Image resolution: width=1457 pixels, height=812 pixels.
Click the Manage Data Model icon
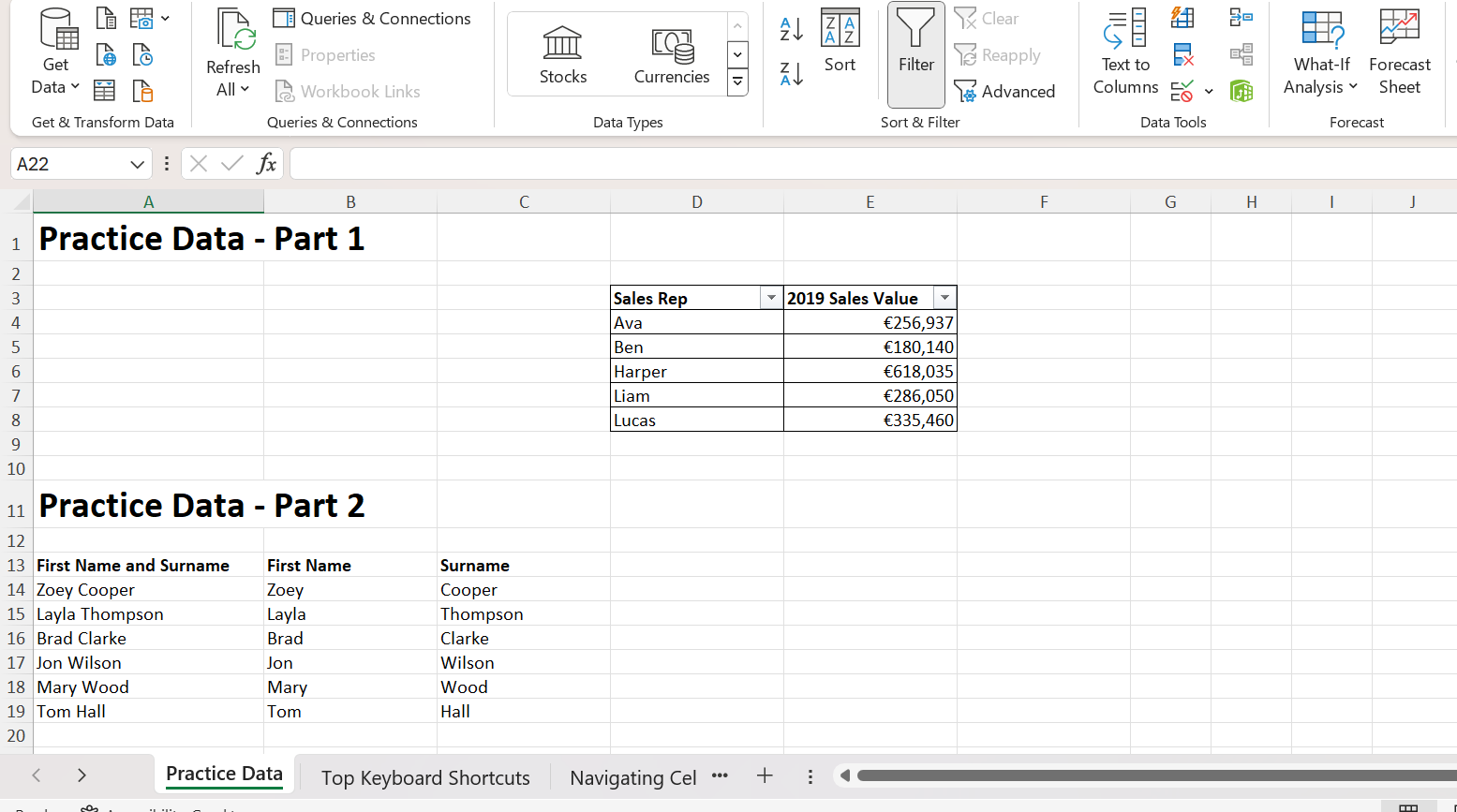1241,91
